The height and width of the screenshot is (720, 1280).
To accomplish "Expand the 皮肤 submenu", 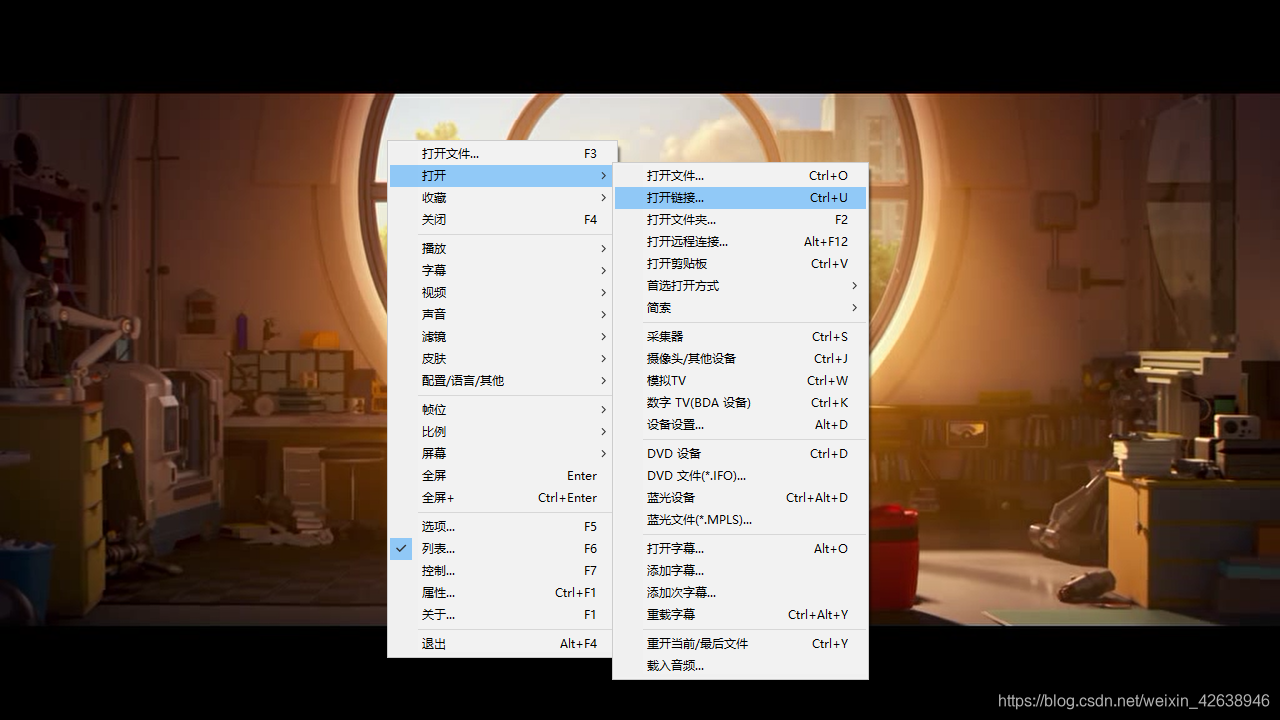I will coord(501,359).
